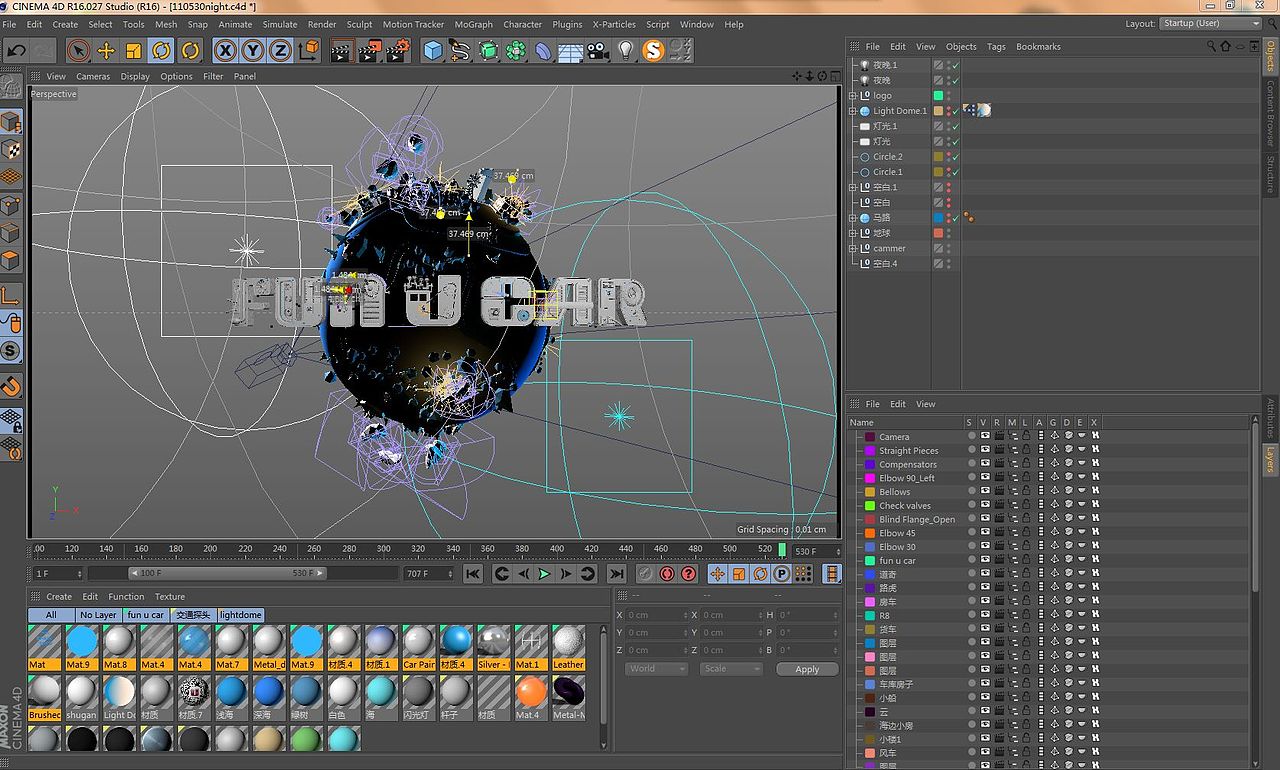Select the Texture mode icon

pos(11,150)
